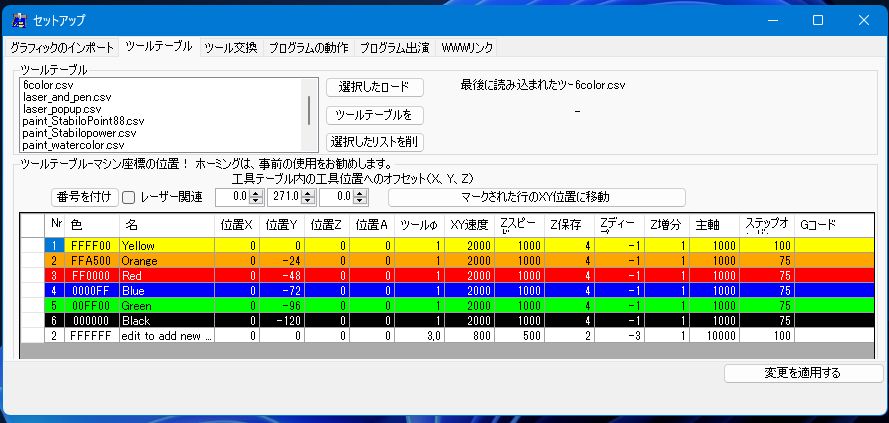Click the セットアップ window title icon

20,20
